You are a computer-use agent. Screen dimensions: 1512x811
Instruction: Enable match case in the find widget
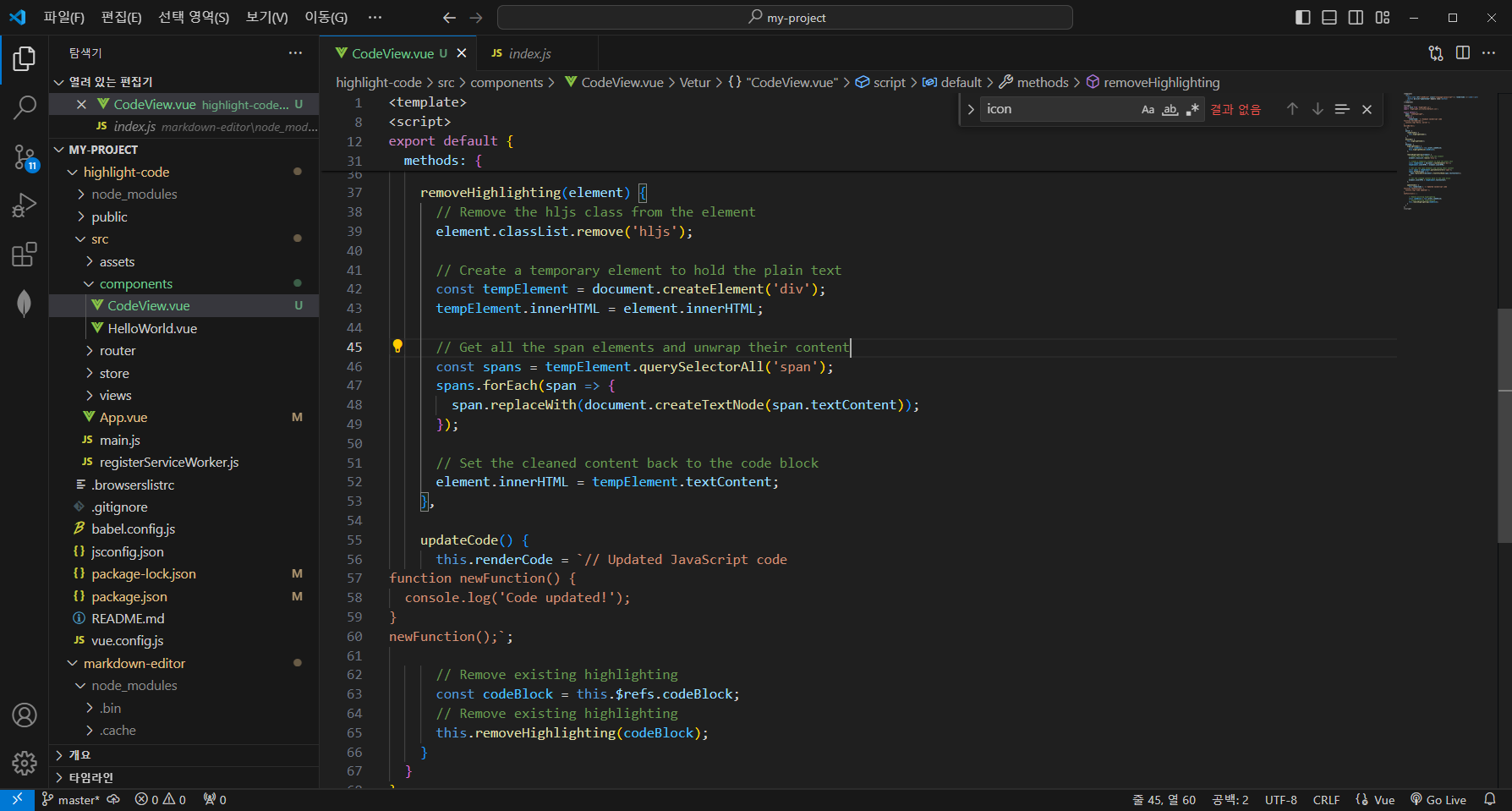pyautogui.click(x=1148, y=109)
